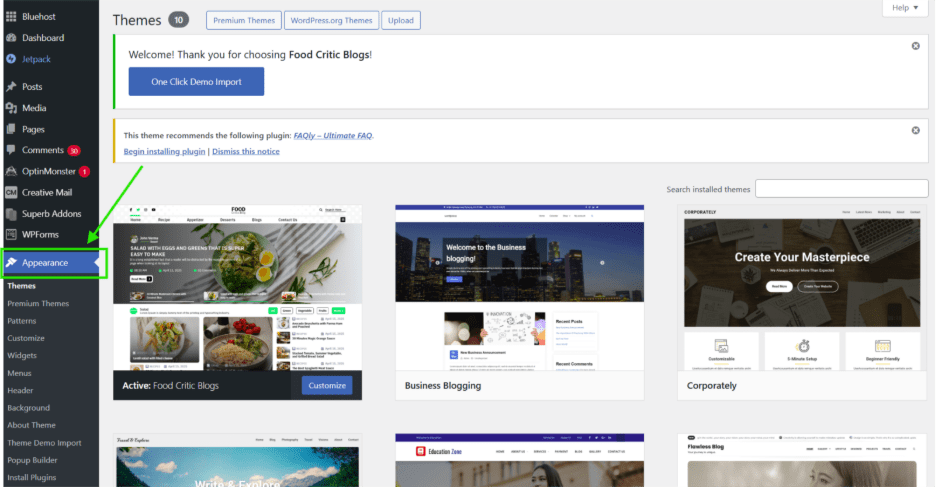Open the Creative Mail menu
Viewport: 936px width, 487px height.
pyautogui.click(x=47, y=192)
